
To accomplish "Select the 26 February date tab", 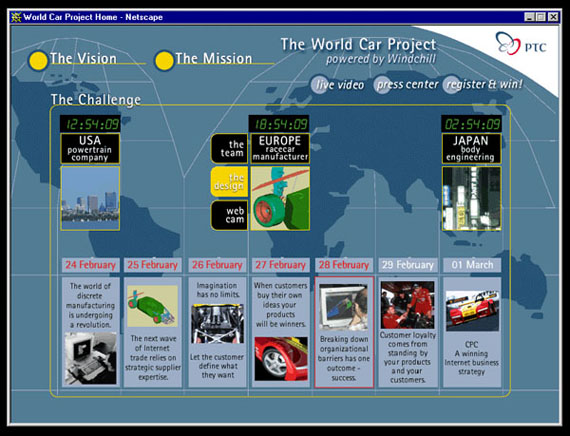I will [217, 265].
